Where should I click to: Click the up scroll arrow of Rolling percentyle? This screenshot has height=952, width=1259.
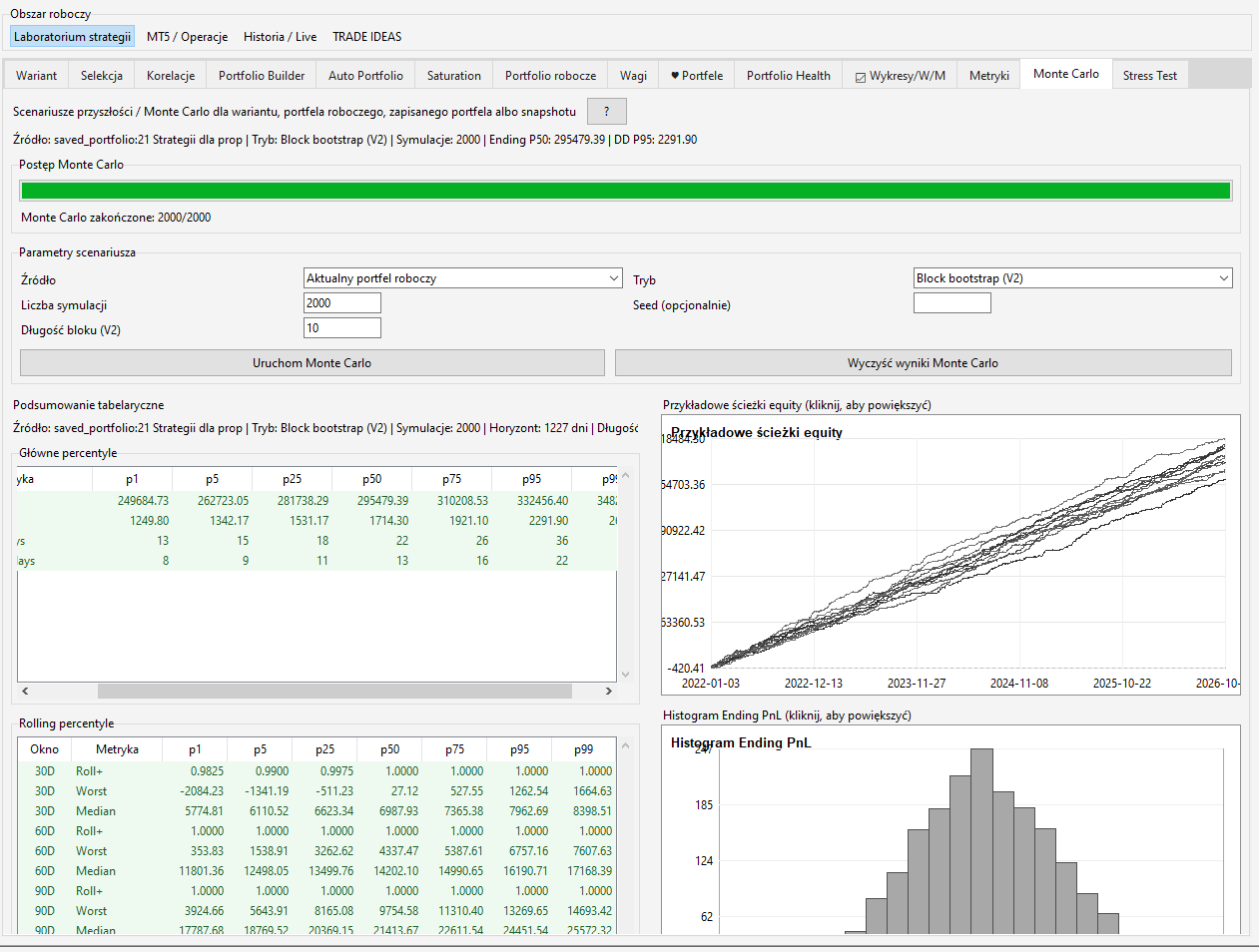click(626, 745)
